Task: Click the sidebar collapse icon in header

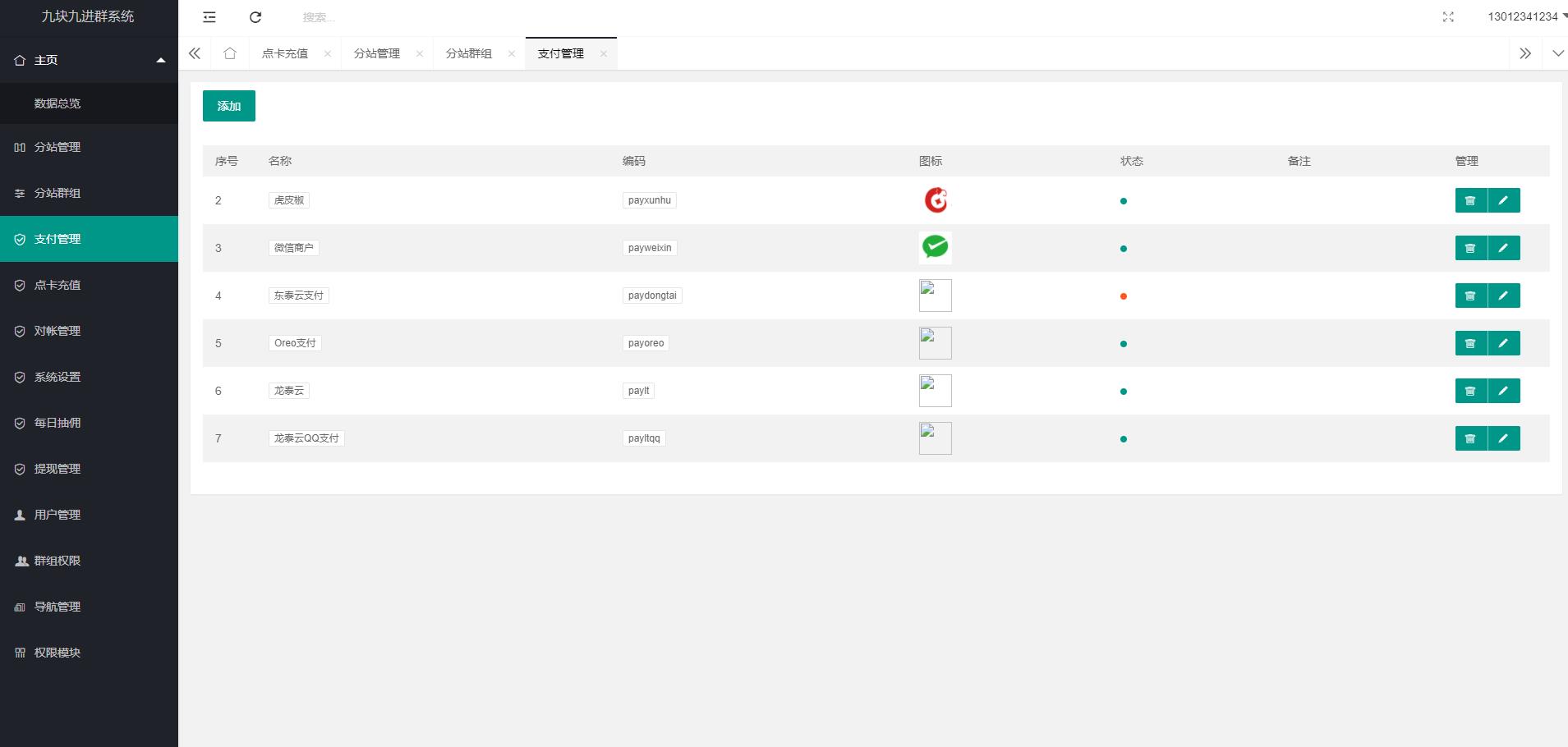Action: coord(209,17)
